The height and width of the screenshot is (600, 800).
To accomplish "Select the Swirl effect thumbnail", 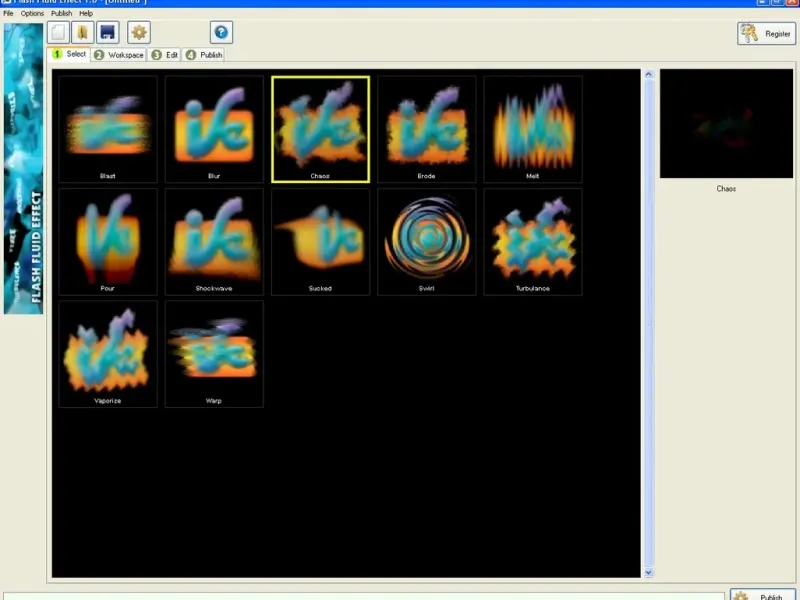I will [x=427, y=242].
